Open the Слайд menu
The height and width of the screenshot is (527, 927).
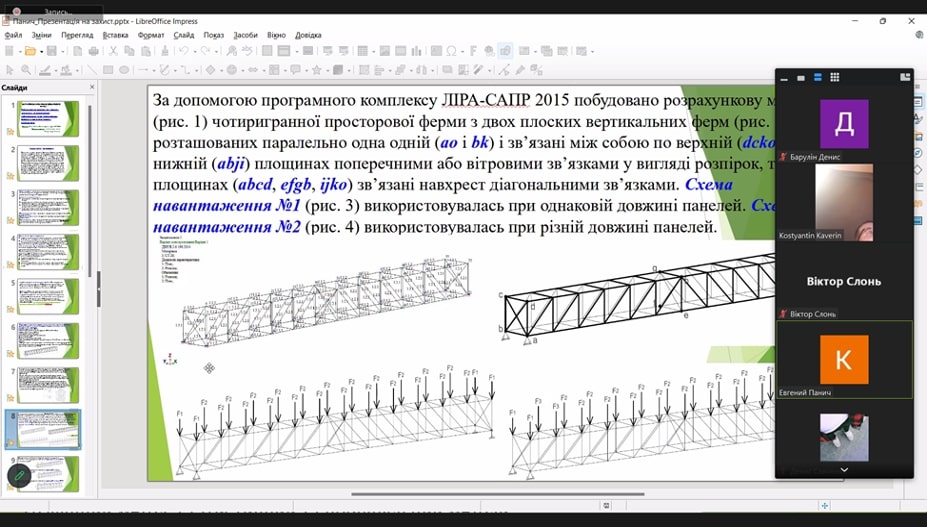click(x=184, y=35)
